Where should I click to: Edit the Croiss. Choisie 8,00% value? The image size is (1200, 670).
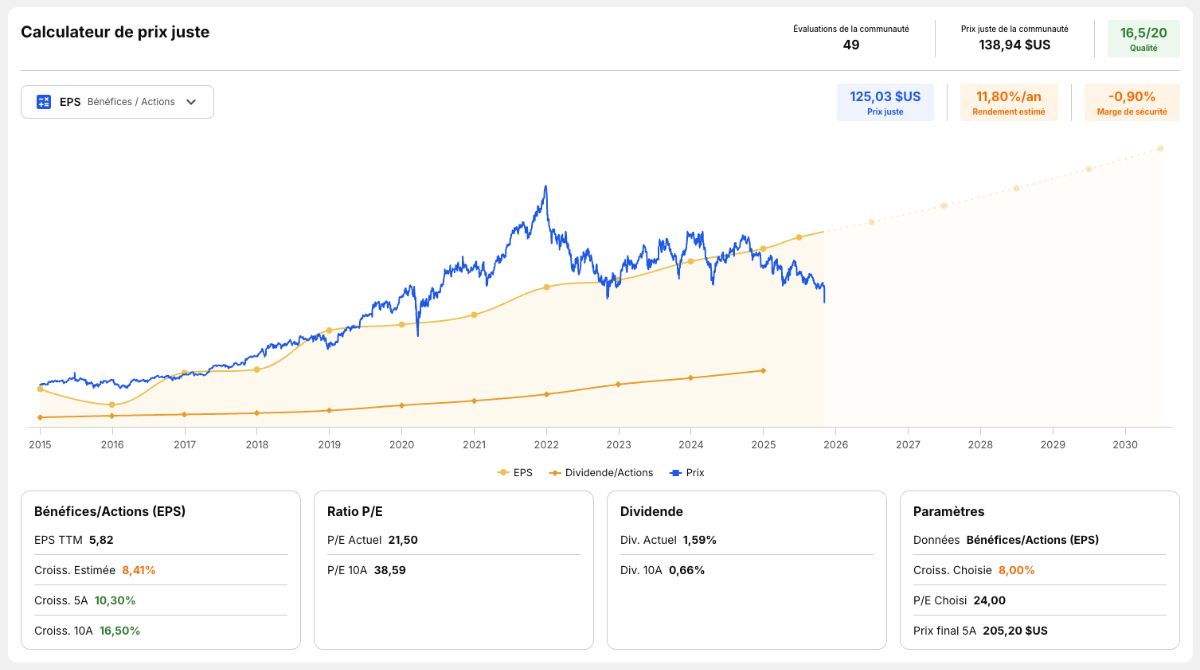point(1016,570)
